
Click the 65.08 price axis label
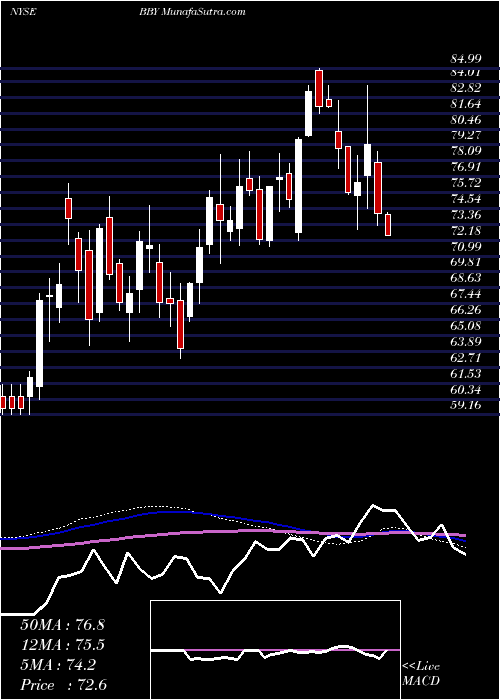465,325
